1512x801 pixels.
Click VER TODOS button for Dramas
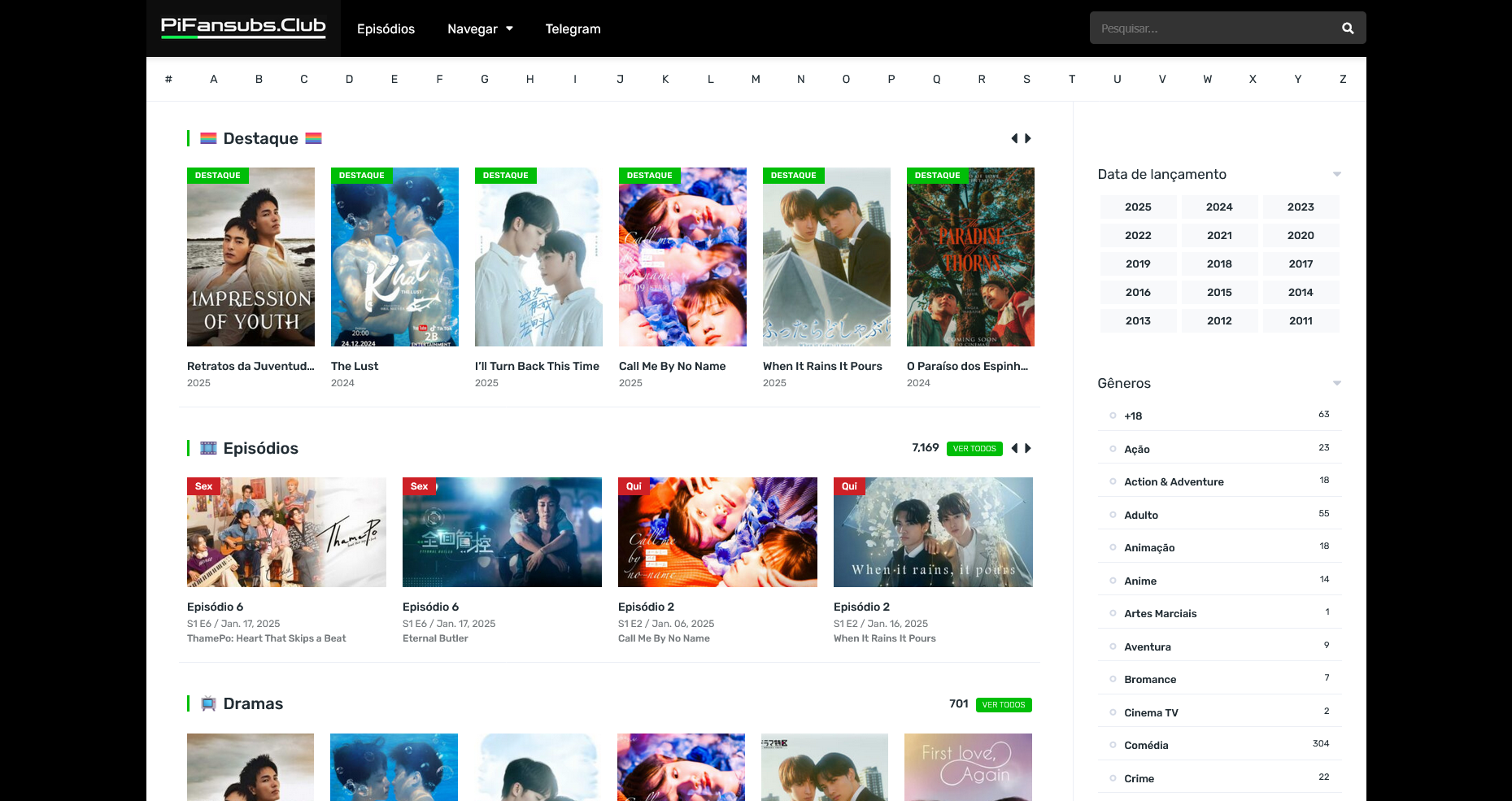pos(1003,705)
